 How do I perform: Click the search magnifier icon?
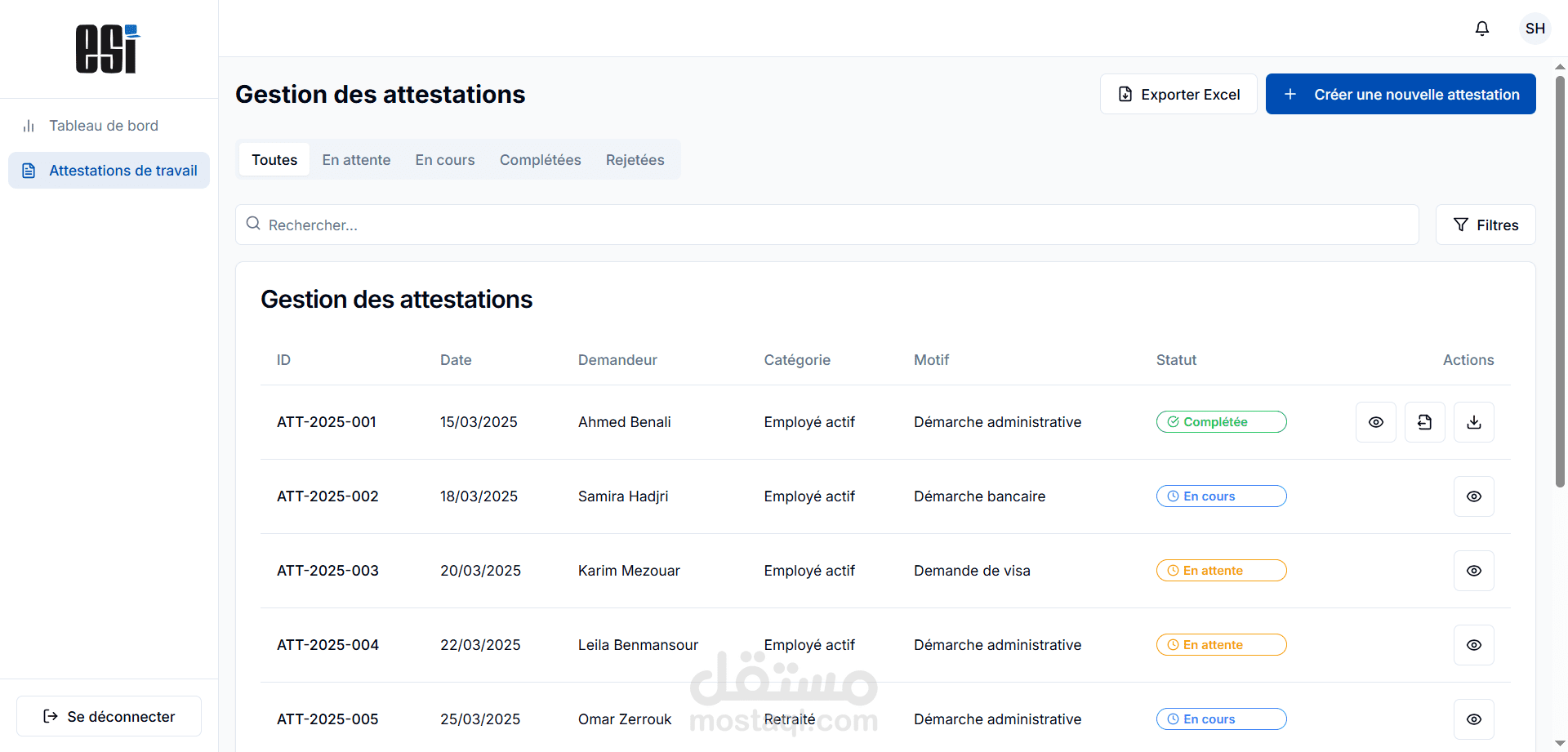pyautogui.click(x=253, y=224)
